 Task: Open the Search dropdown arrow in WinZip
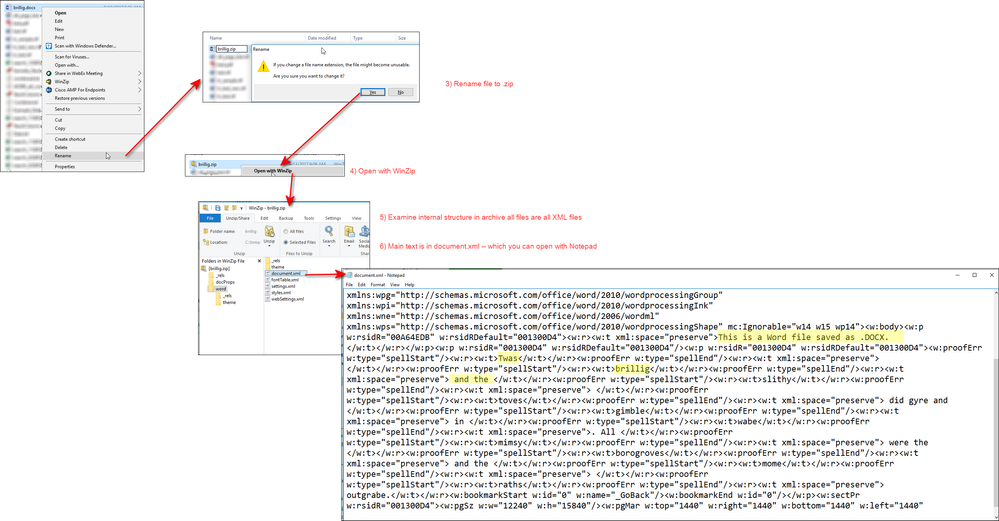point(329,246)
